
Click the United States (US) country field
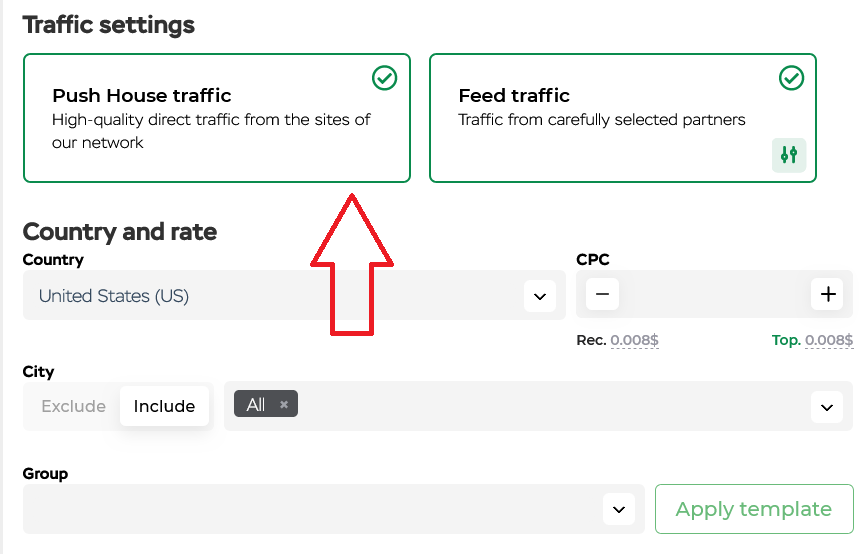[x=294, y=295]
